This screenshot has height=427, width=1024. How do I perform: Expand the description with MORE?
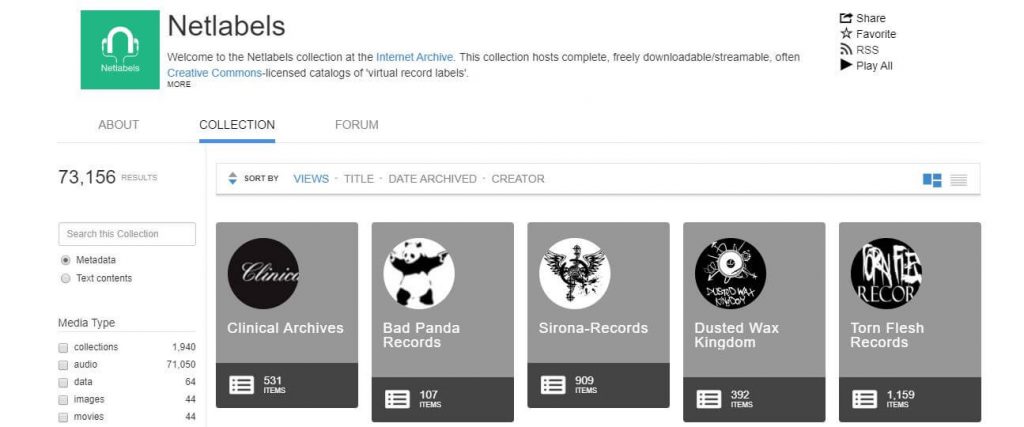point(179,84)
